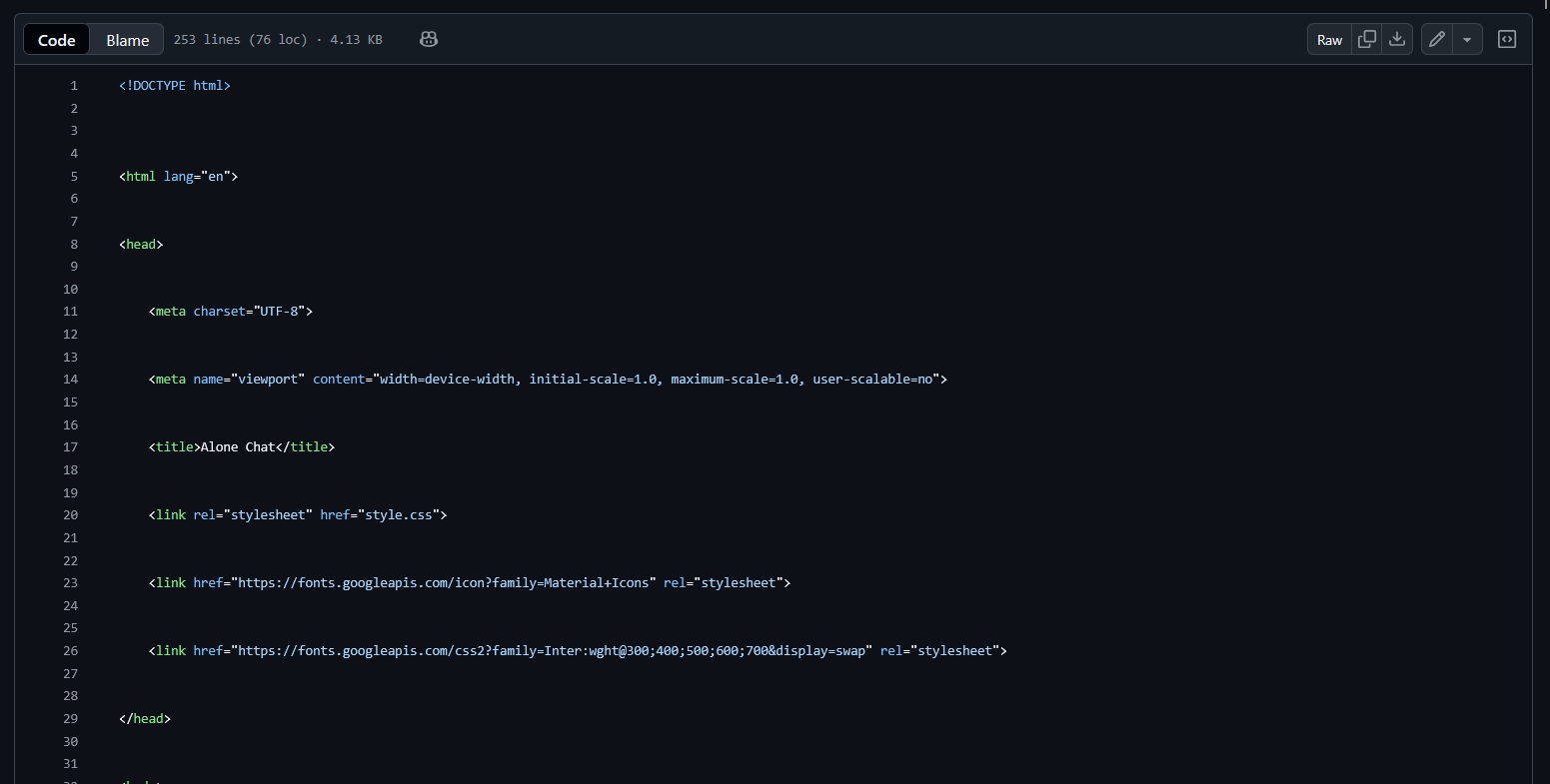Click the closing head tag

pos(145,719)
